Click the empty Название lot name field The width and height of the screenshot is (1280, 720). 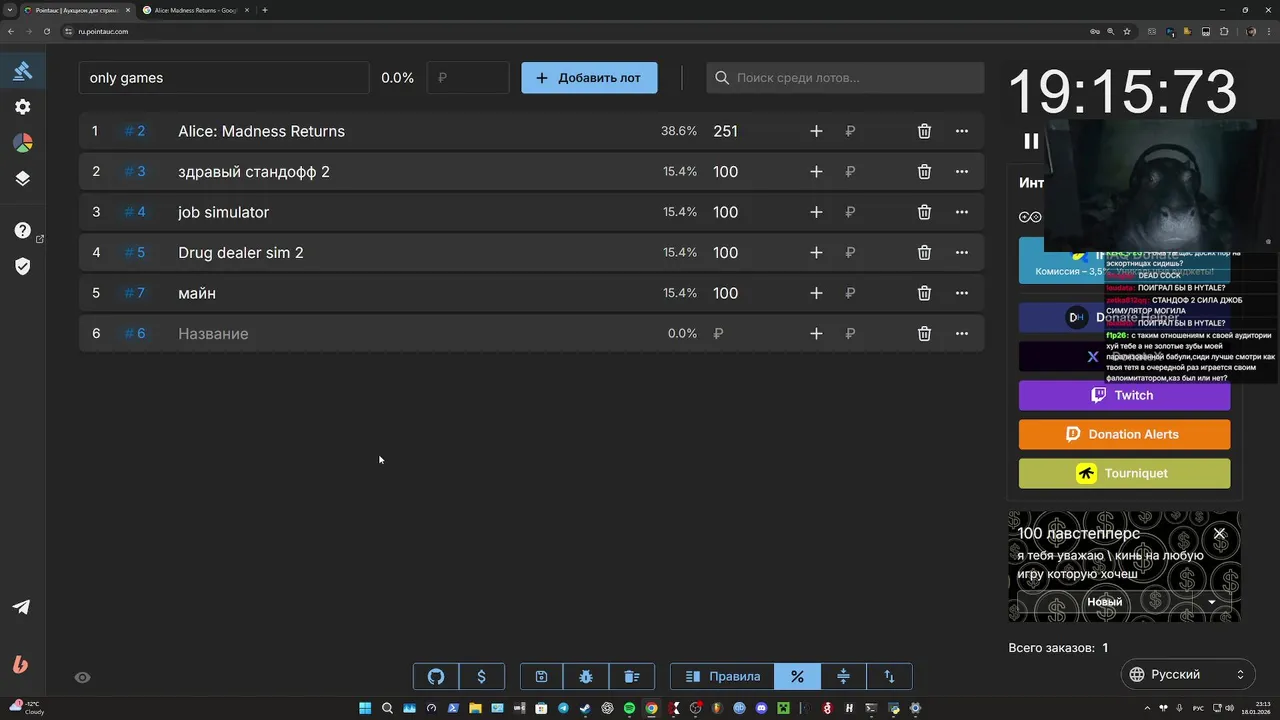click(410, 334)
